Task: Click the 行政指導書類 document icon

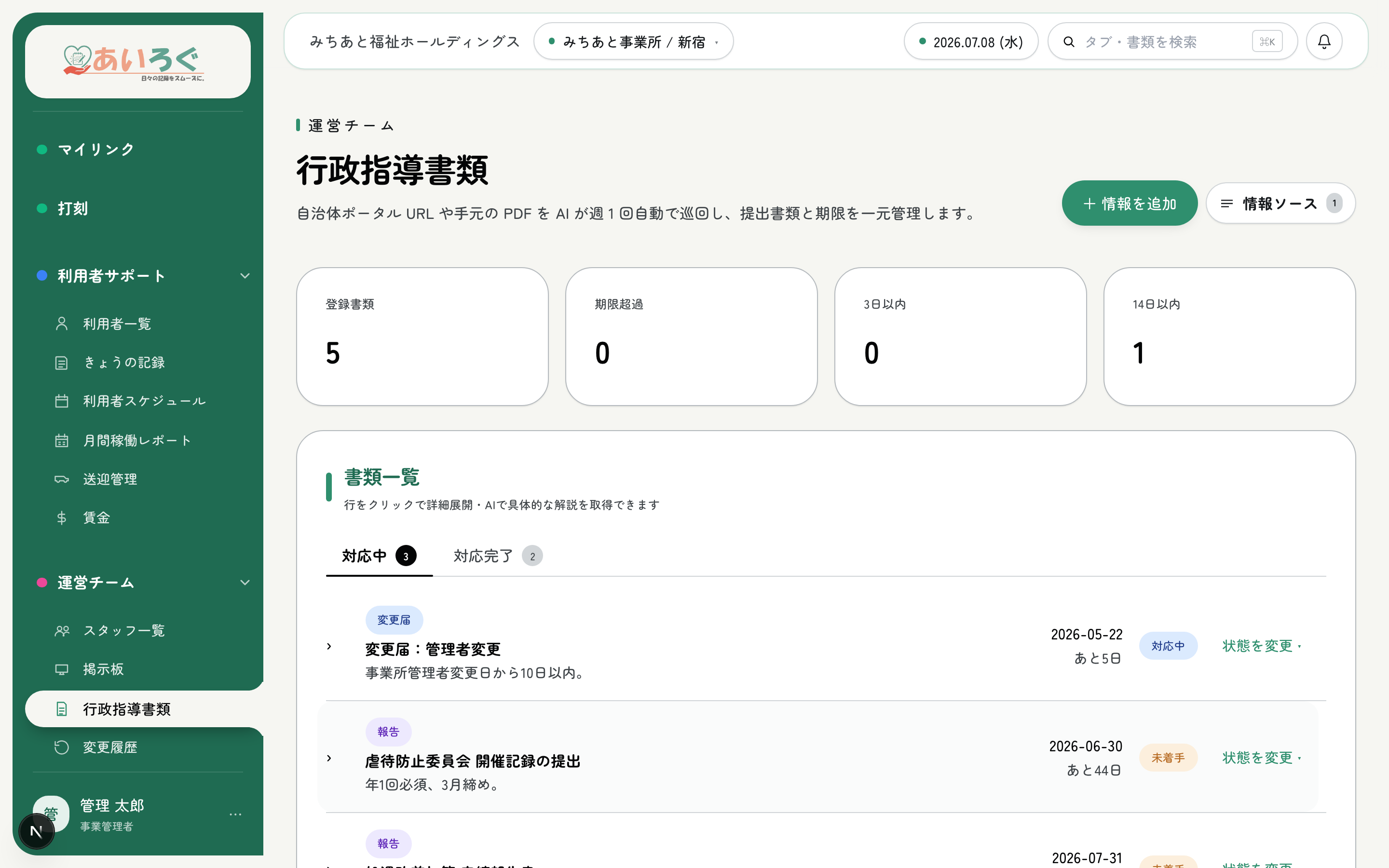Action: pos(61,709)
